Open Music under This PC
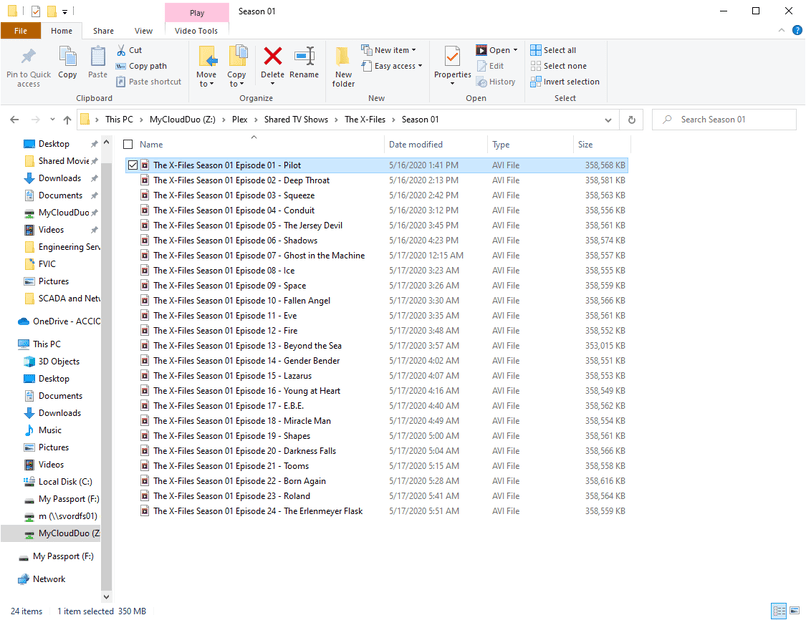Screen dimensions: 806x620 pos(50,430)
